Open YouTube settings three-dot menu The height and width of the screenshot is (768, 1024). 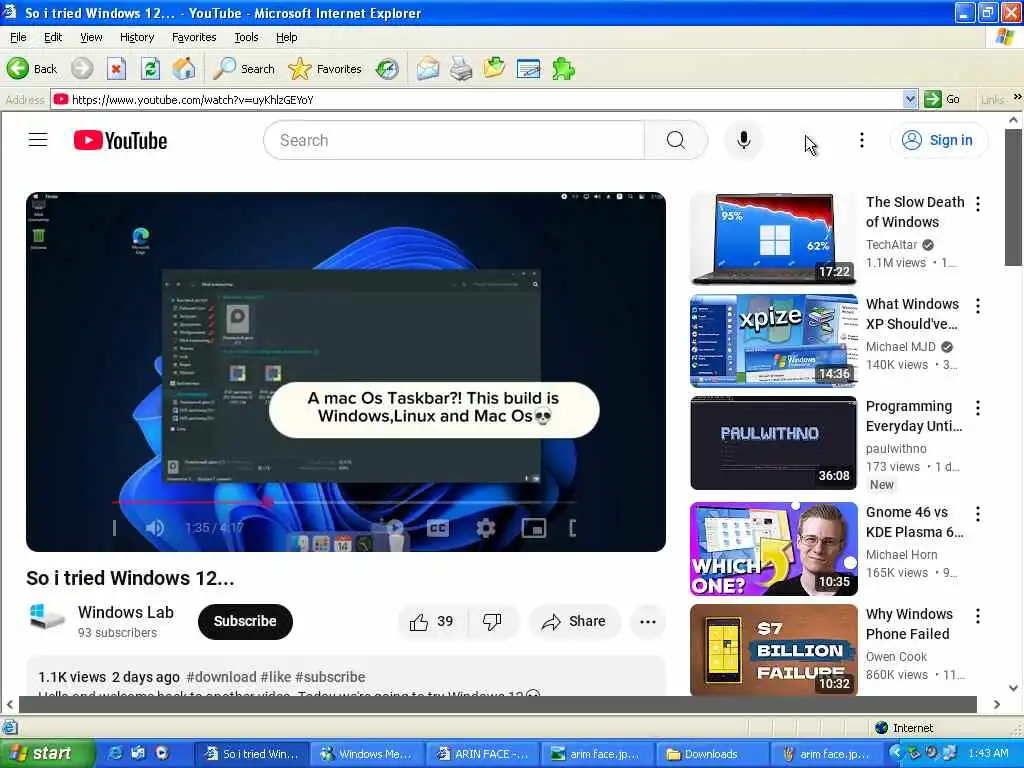861,140
